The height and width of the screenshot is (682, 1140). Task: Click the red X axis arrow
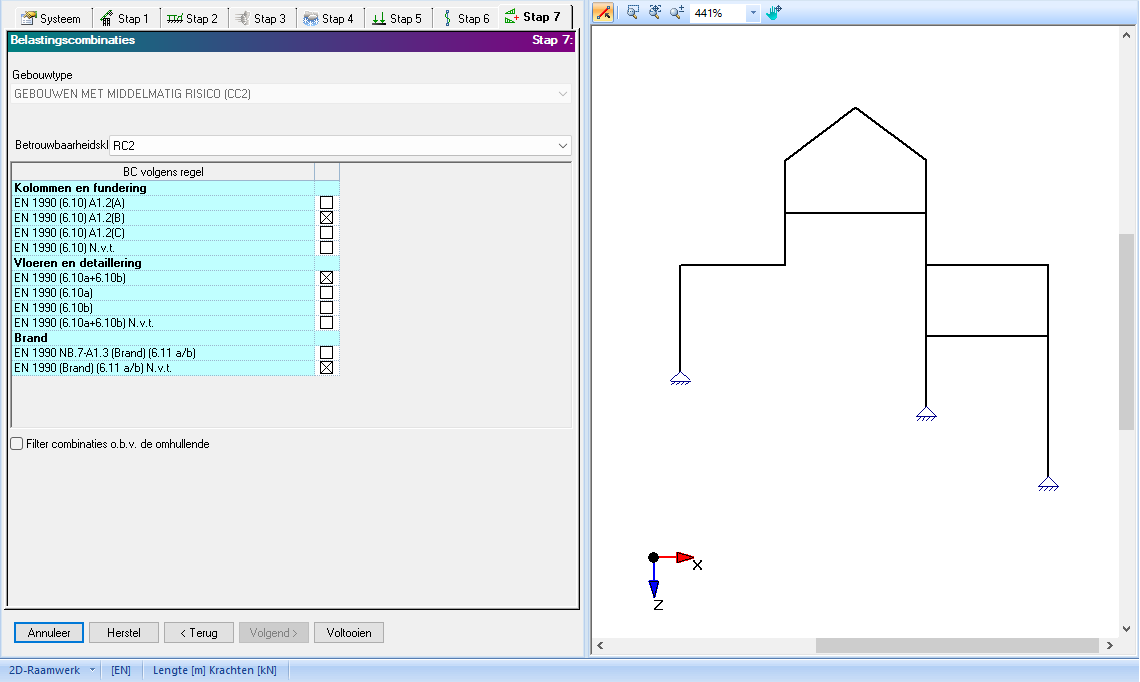pos(685,558)
